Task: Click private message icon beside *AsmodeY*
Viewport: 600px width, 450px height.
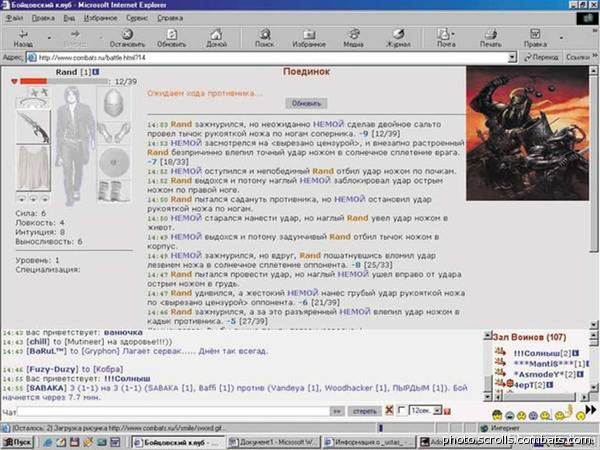Action: [x=500, y=372]
